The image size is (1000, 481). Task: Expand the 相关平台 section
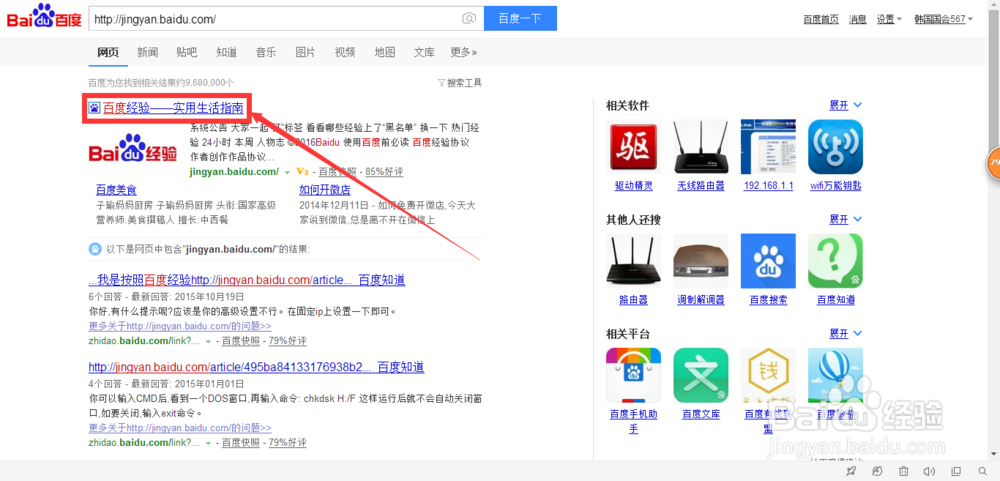point(846,333)
